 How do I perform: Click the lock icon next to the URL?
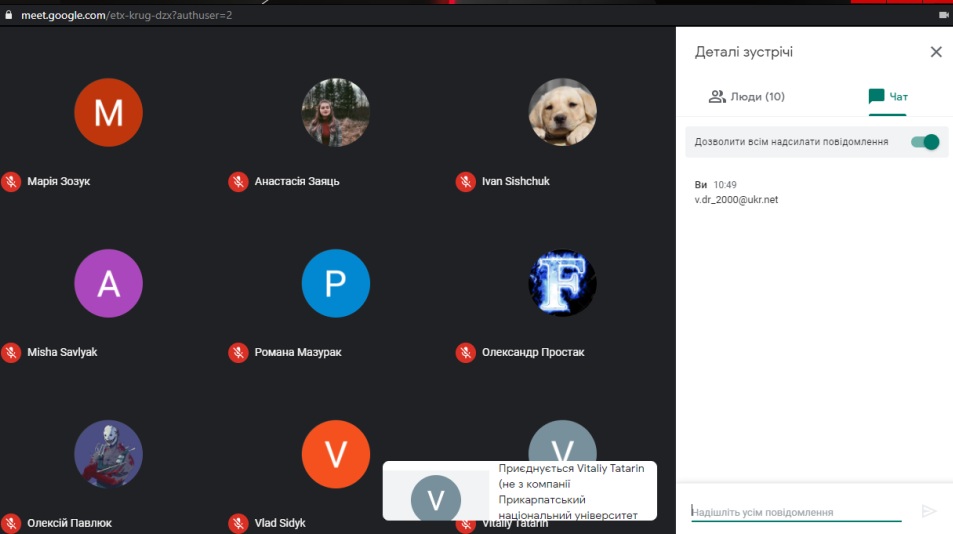(10, 15)
